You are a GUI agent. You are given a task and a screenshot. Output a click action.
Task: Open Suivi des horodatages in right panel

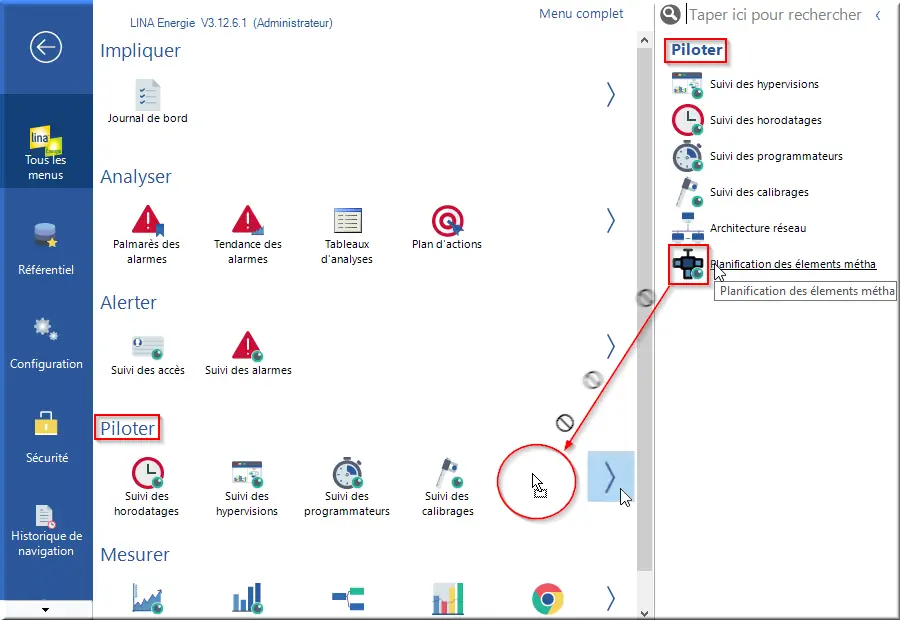coord(746,120)
